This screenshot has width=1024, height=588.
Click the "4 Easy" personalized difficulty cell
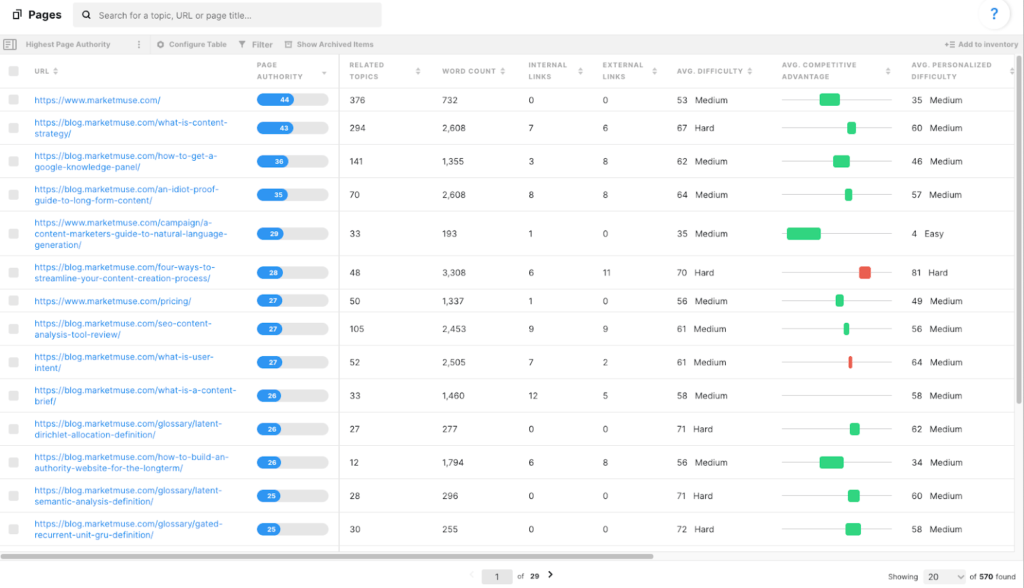(x=927, y=233)
